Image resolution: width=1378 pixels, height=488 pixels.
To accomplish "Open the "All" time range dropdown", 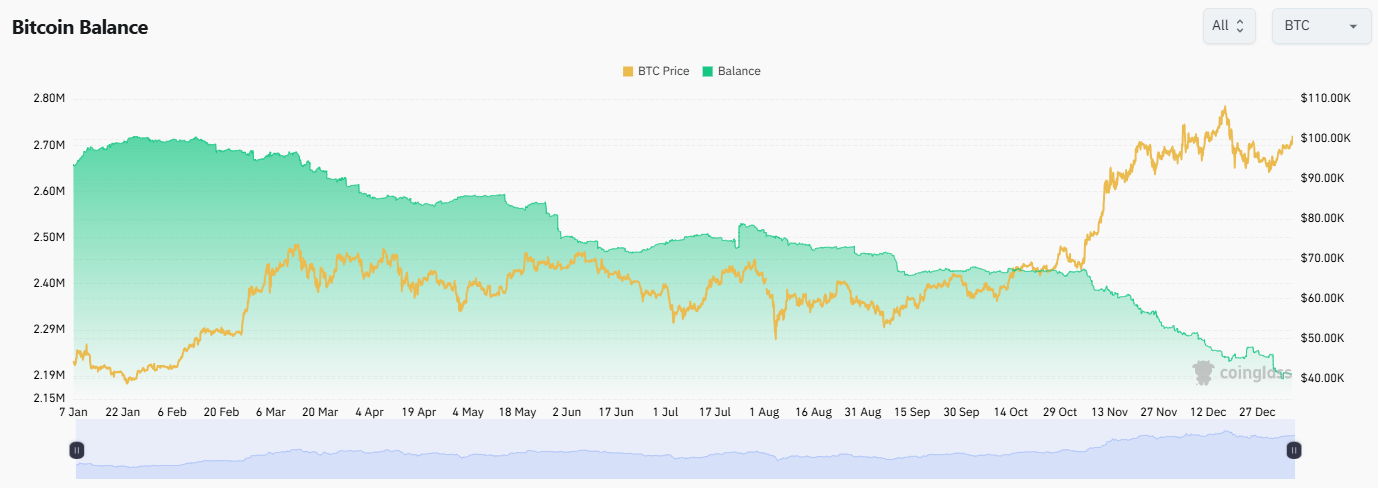I will coord(1228,26).
